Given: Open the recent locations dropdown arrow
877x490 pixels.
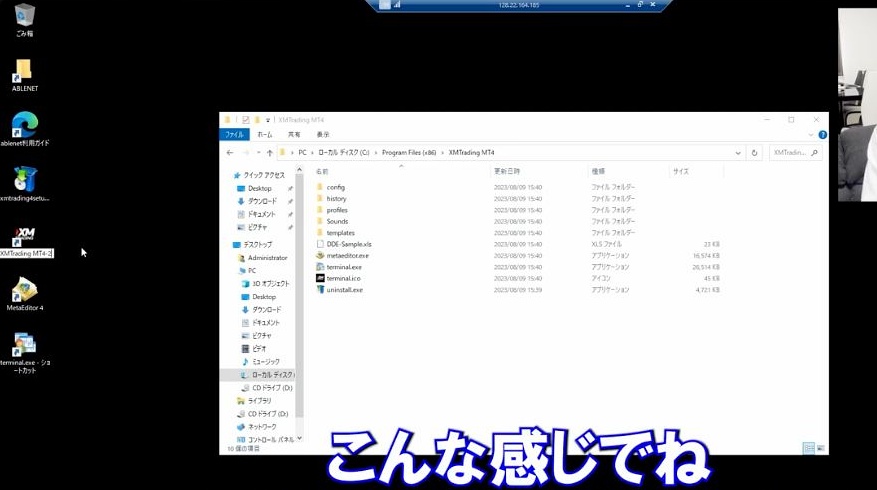Looking at the screenshot, I should point(258,153).
